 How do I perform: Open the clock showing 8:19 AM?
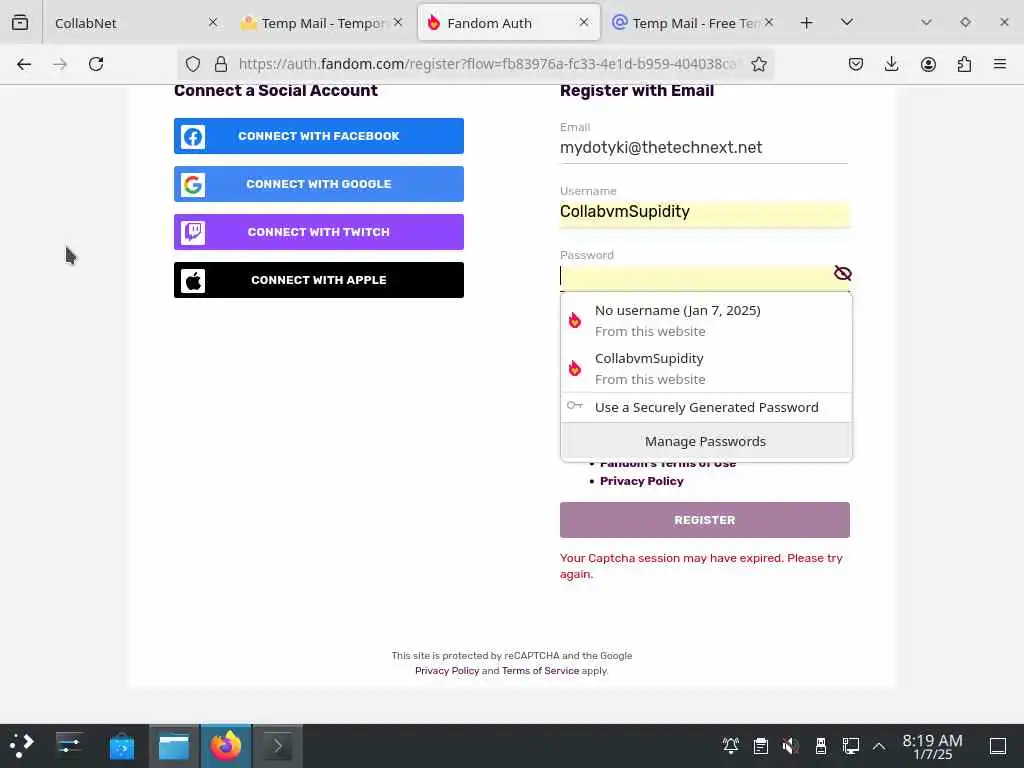coord(932,746)
